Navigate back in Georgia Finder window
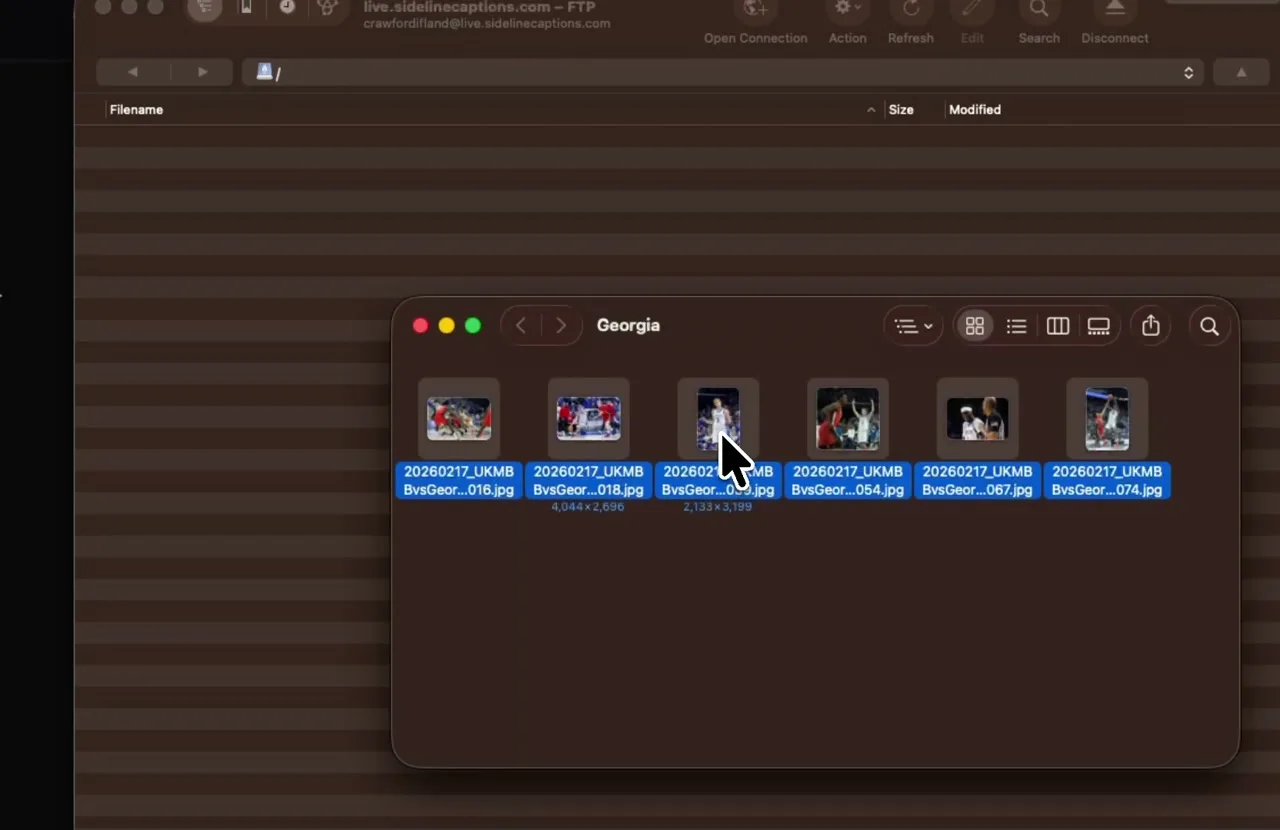This screenshot has height=830, width=1280. [521, 326]
